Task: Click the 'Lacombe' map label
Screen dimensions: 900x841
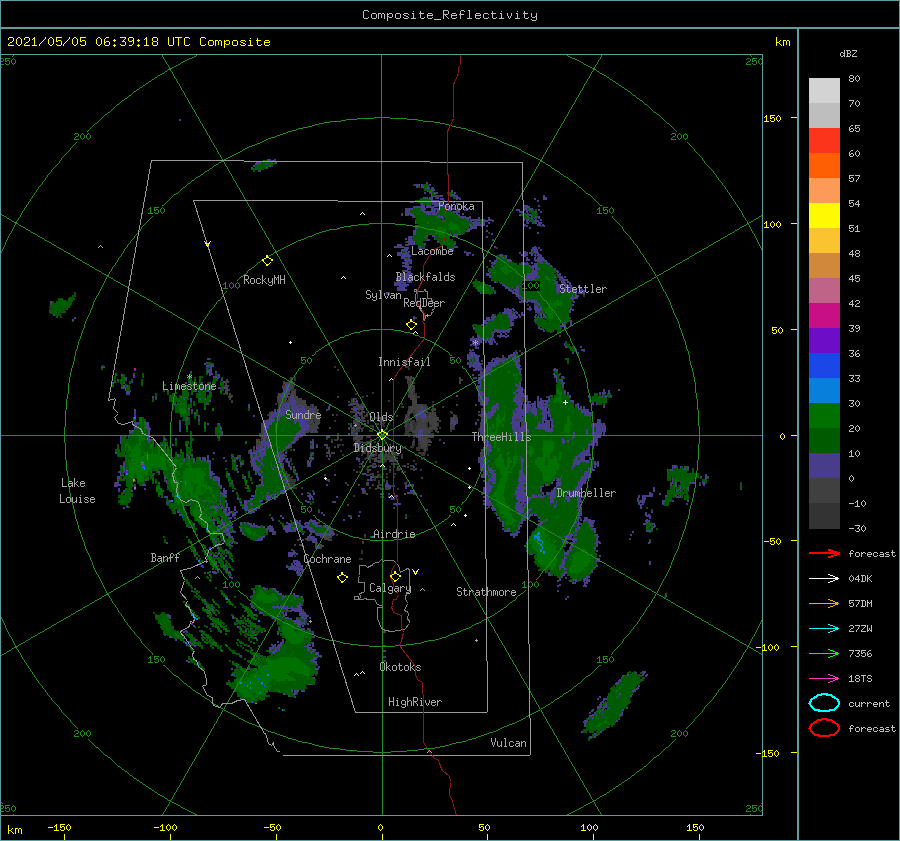Action: [x=432, y=251]
